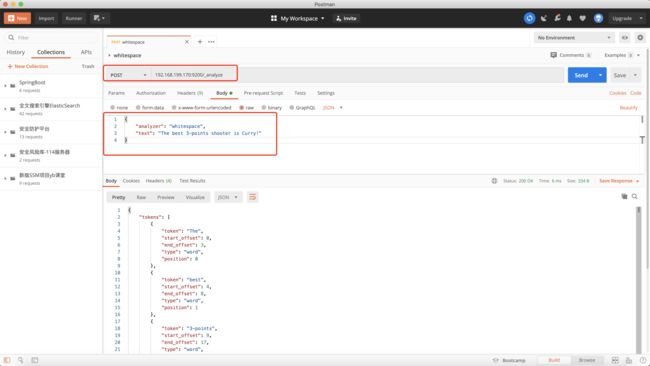This screenshot has height=366, width=650.
Task: Open the response Test Results tab
Action: coord(192,181)
